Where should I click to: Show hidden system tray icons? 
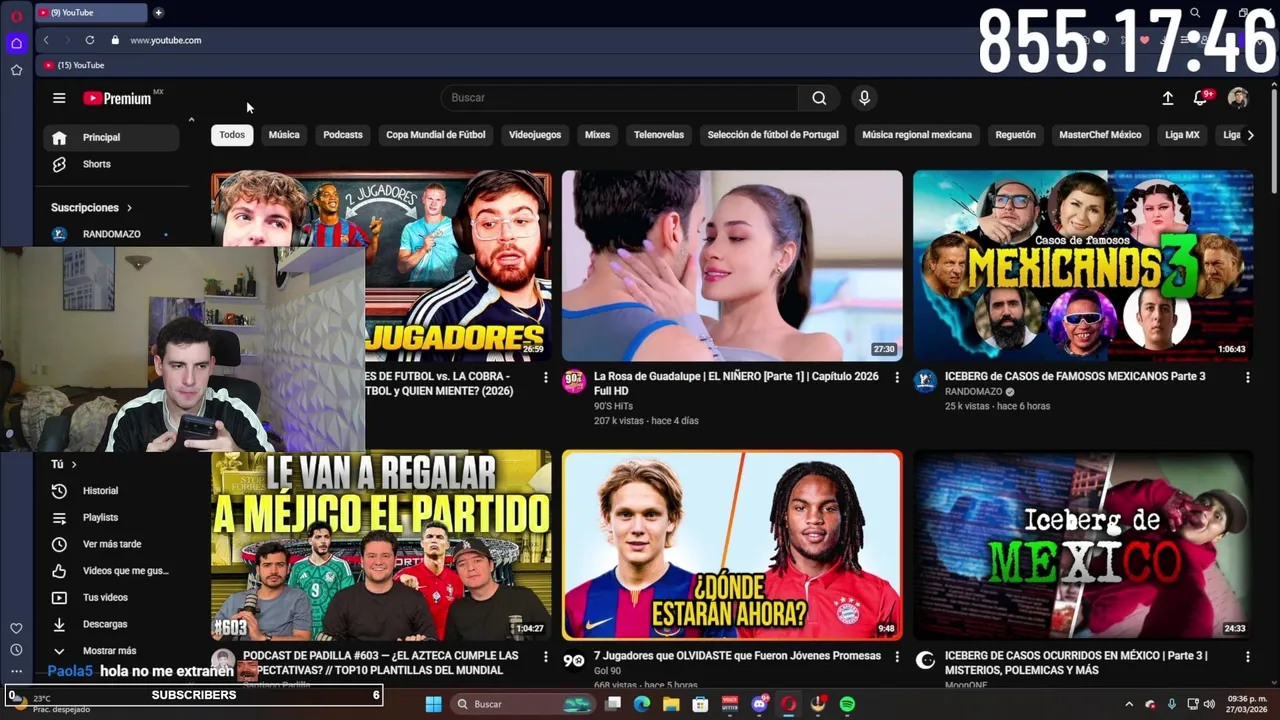(x=1129, y=704)
